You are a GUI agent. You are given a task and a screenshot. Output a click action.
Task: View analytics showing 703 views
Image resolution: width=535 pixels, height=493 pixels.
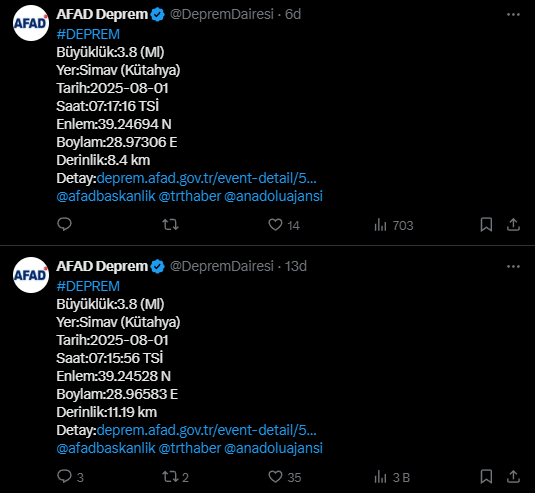pos(394,225)
